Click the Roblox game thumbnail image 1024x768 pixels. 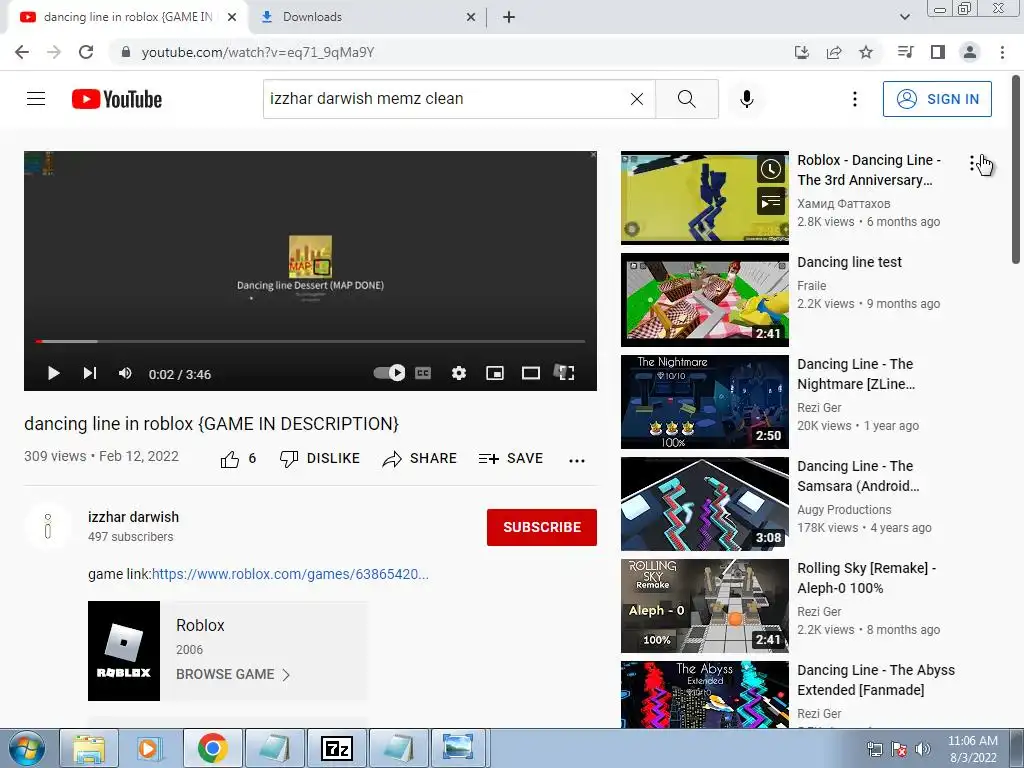click(124, 651)
